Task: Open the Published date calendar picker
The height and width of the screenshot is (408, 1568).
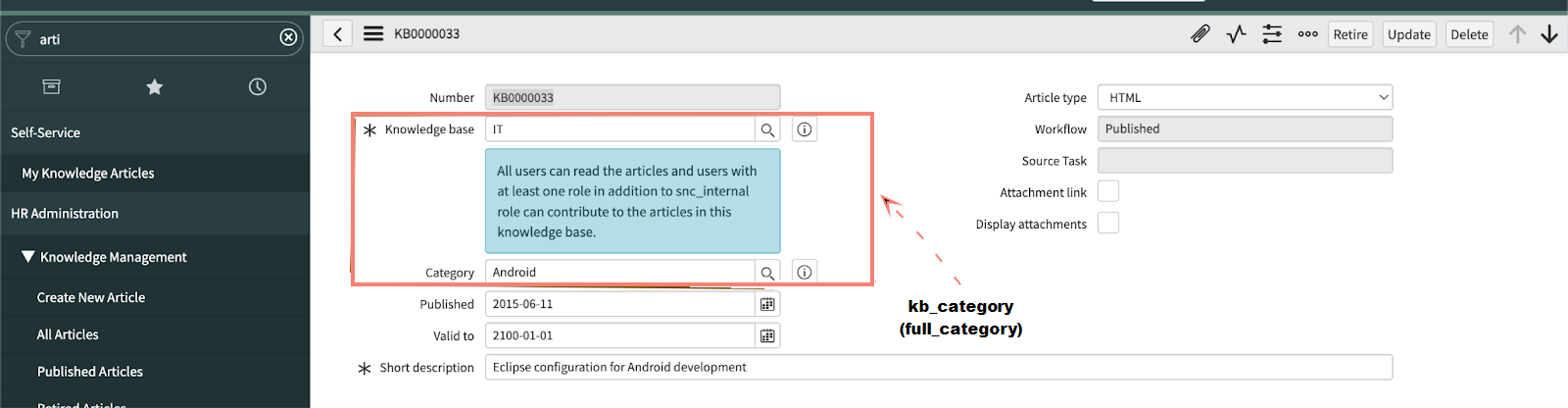Action: tap(767, 304)
